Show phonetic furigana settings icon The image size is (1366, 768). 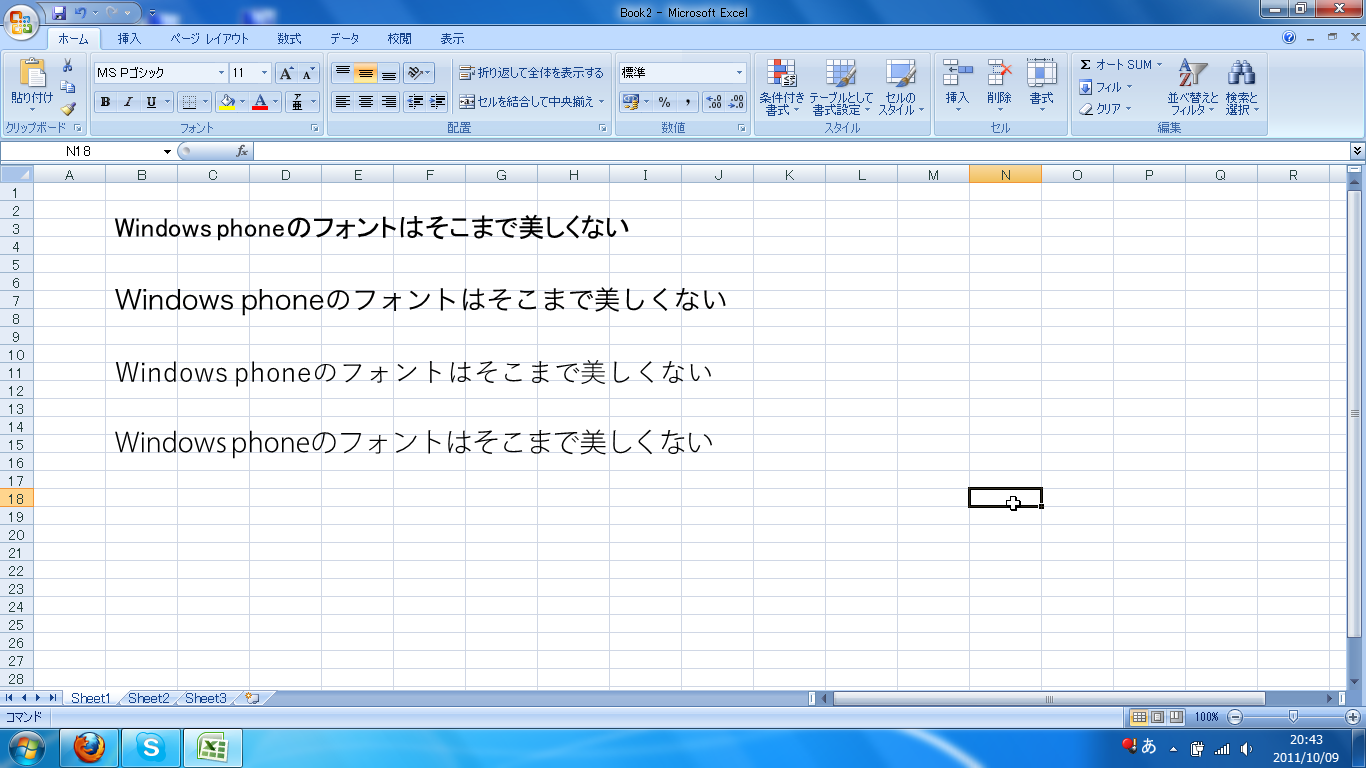pyautogui.click(x=296, y=102)
